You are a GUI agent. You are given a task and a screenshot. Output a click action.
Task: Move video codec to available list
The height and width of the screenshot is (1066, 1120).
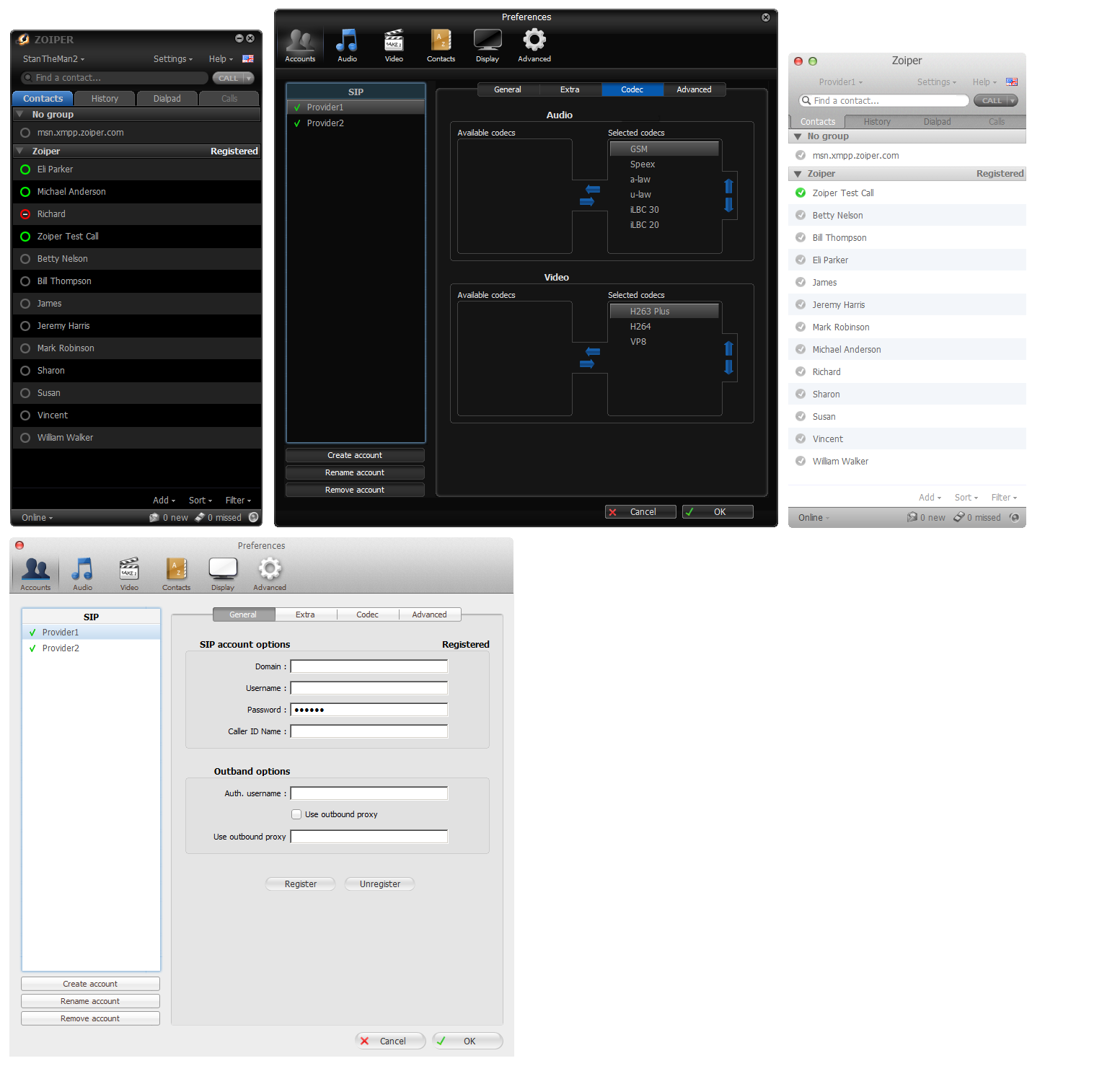tap(593, 351)
